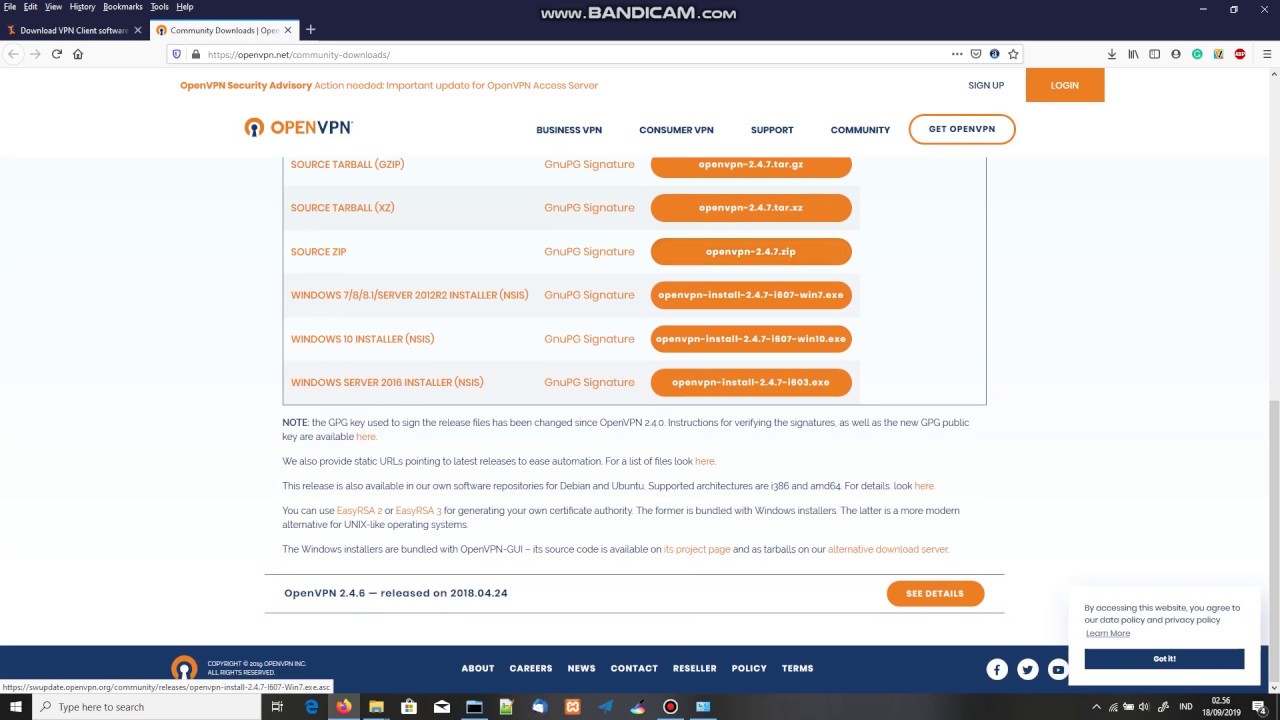Click the OpenVPN logo
Image resolution: width=1280 pixels, height=720 pixels.
point(298,127)
